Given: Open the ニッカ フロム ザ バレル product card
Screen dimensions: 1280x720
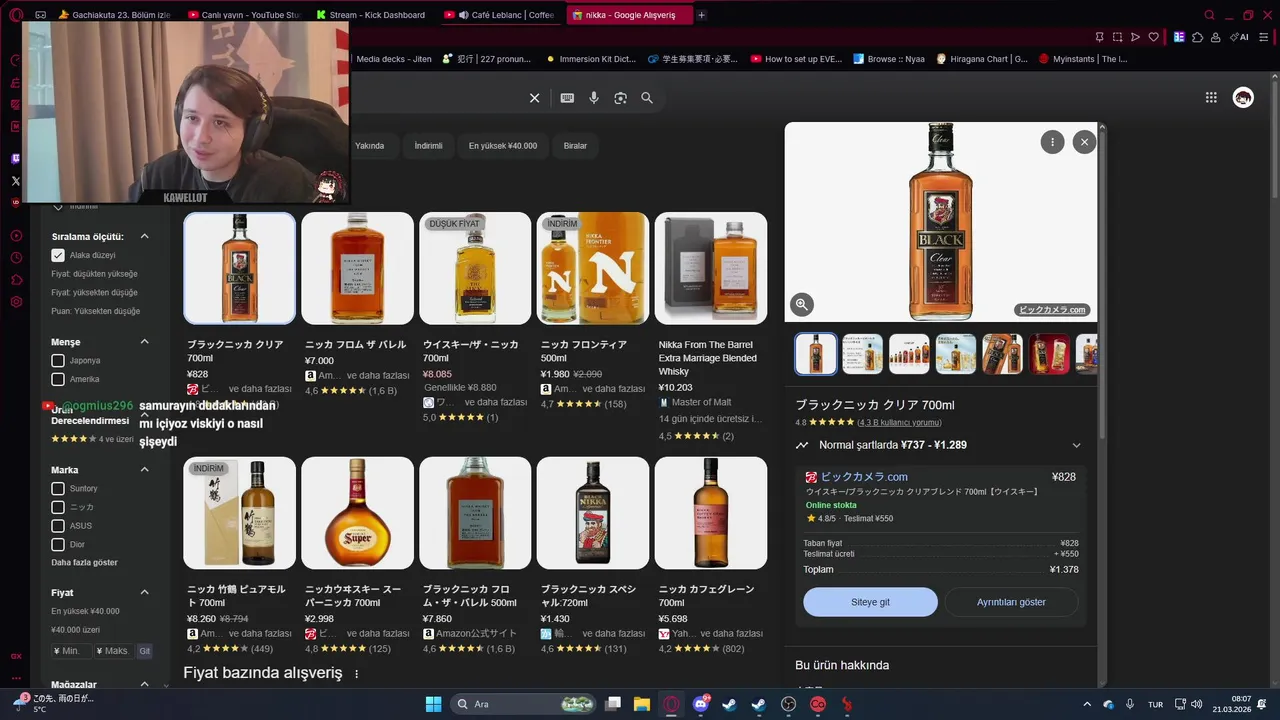Looking at the screenshot, I should [x=357, y=304].
